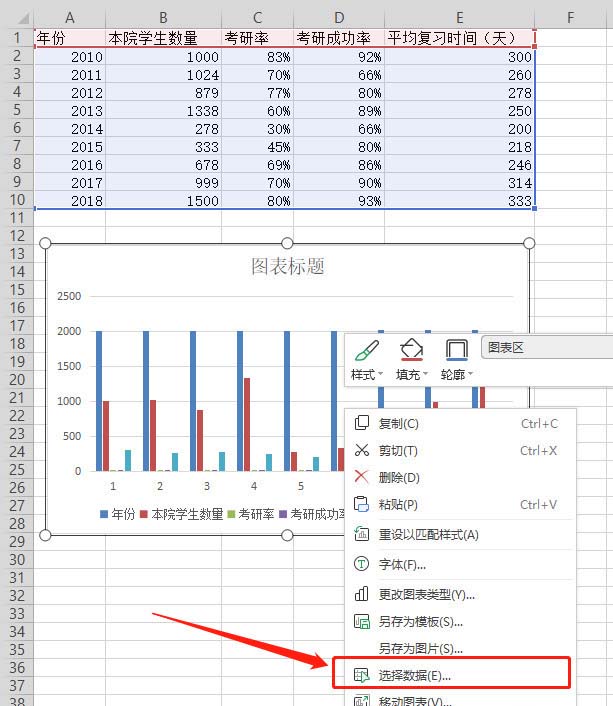613x706 pixels.
Task: Select column D header
Action: (x=339, y=18)
